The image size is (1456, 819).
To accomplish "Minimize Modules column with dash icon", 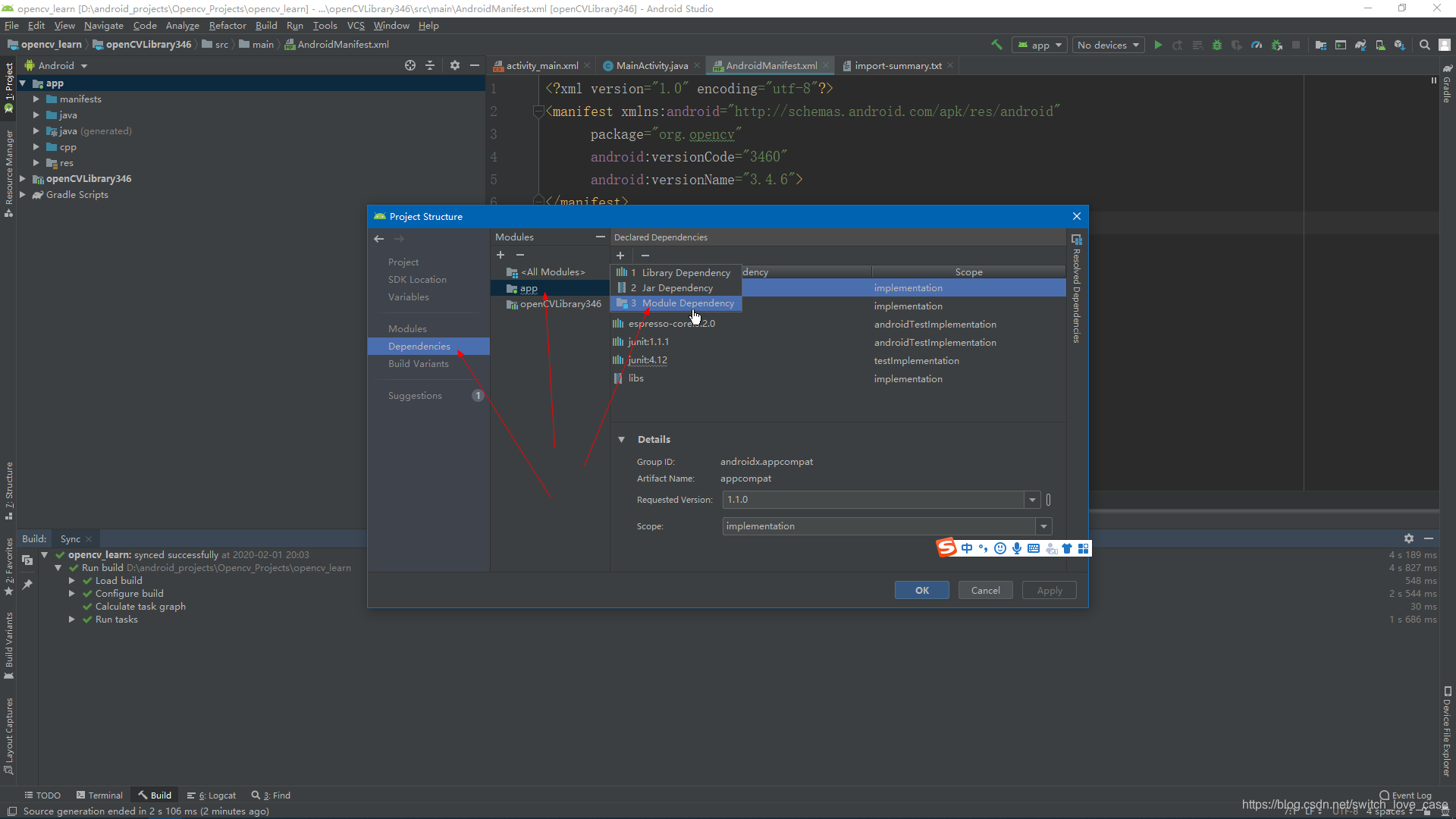I will 601,237.
